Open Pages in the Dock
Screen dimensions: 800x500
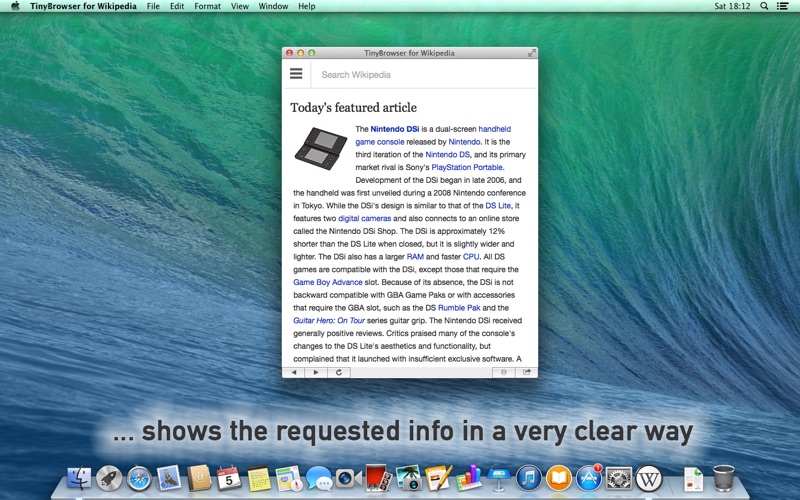click(439, 478)
